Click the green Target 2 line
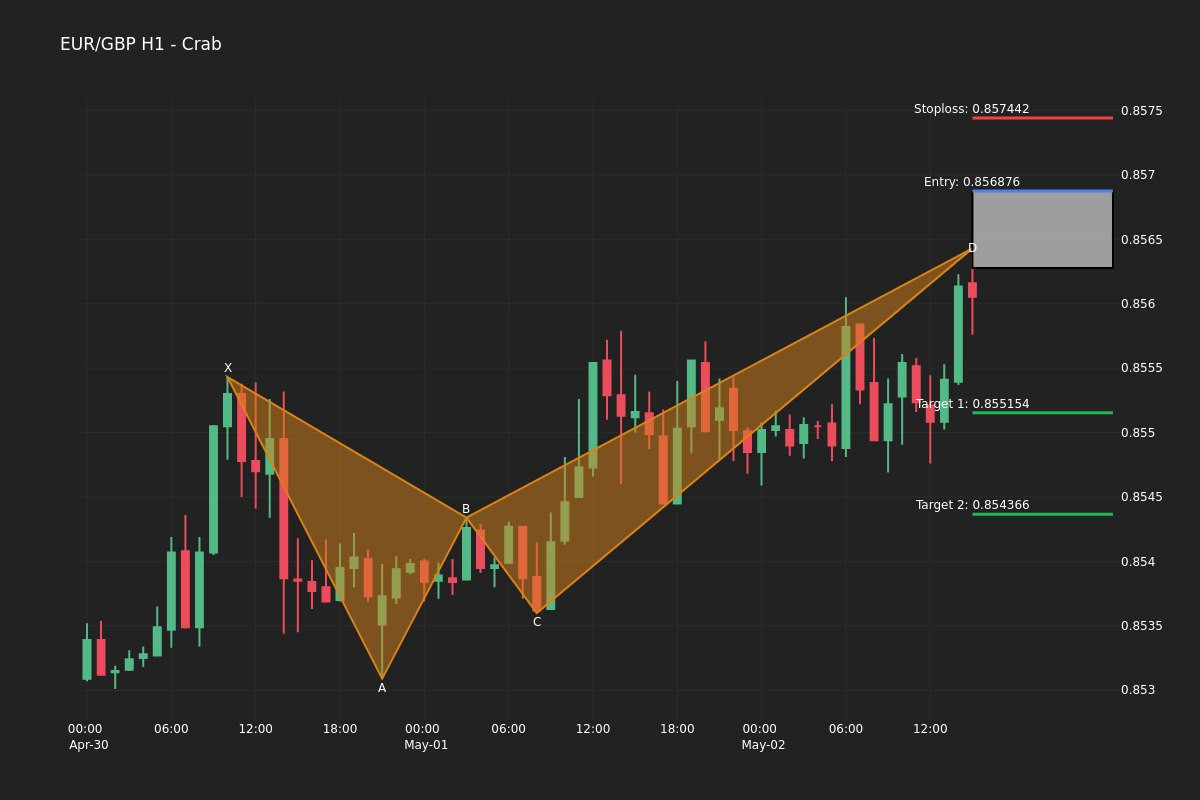This screenshot has width=1200, height=800. pos(1042,514)
